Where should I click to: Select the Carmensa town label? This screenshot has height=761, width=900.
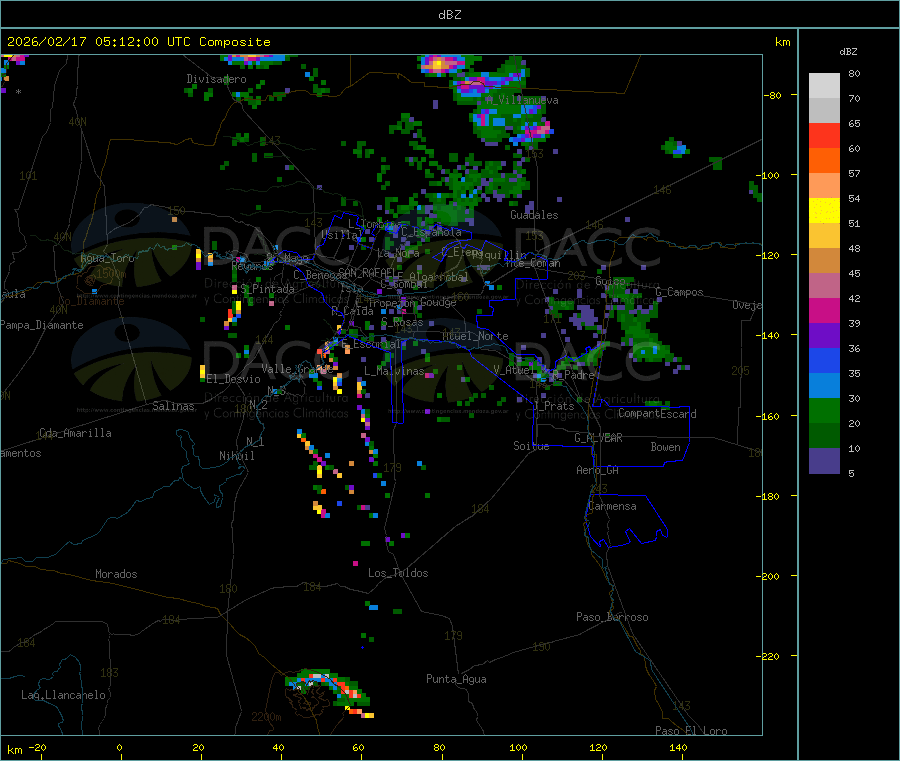(612, 506)
